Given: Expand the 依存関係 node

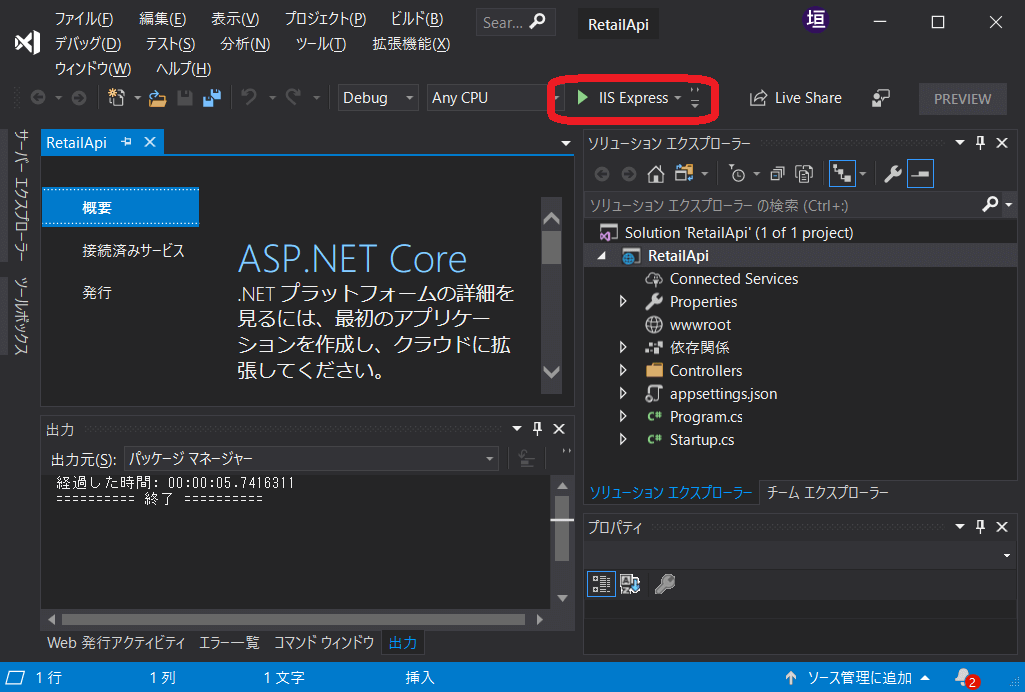Looking at the screenshot, I should click(623, 348).
